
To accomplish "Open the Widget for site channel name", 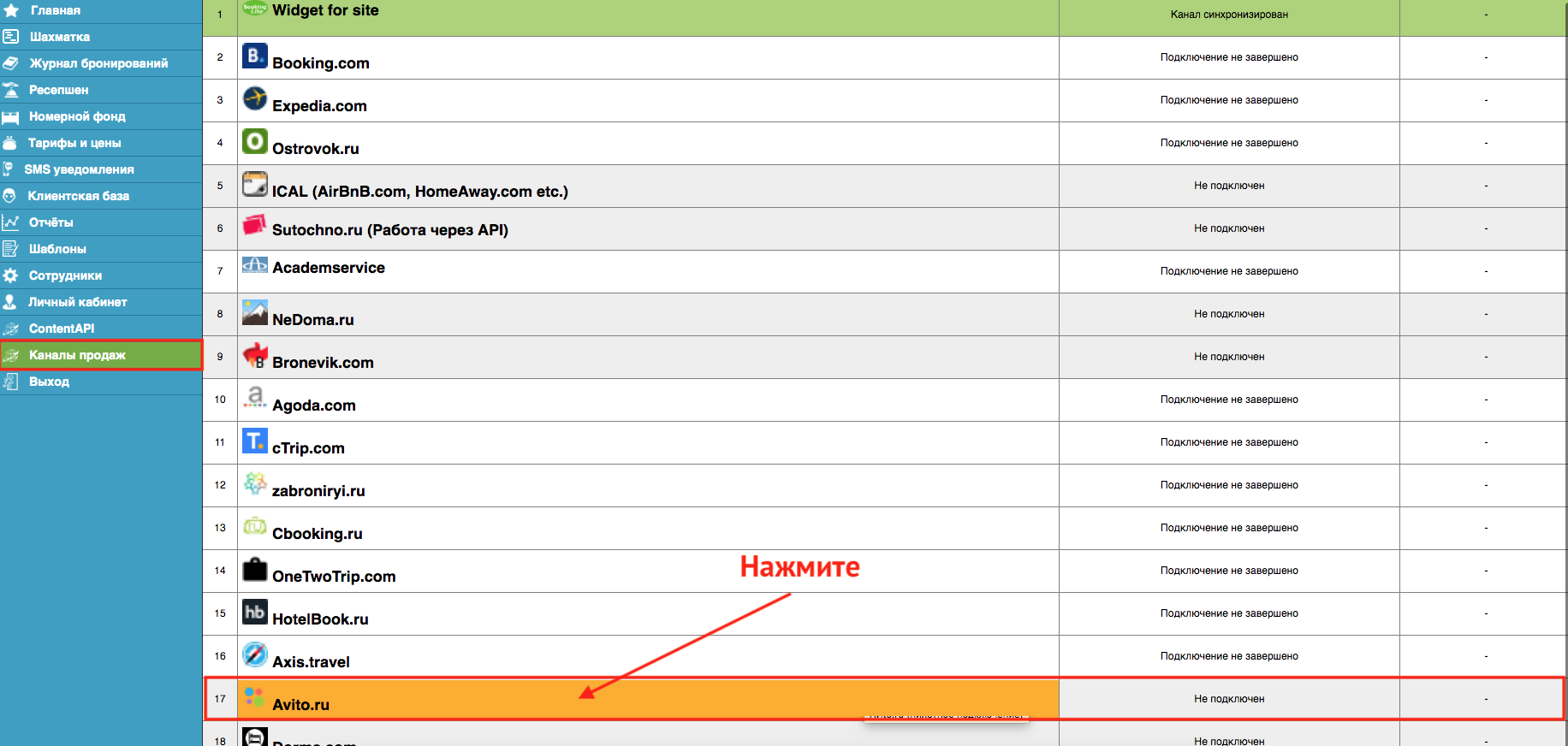I will pos(325,10).
